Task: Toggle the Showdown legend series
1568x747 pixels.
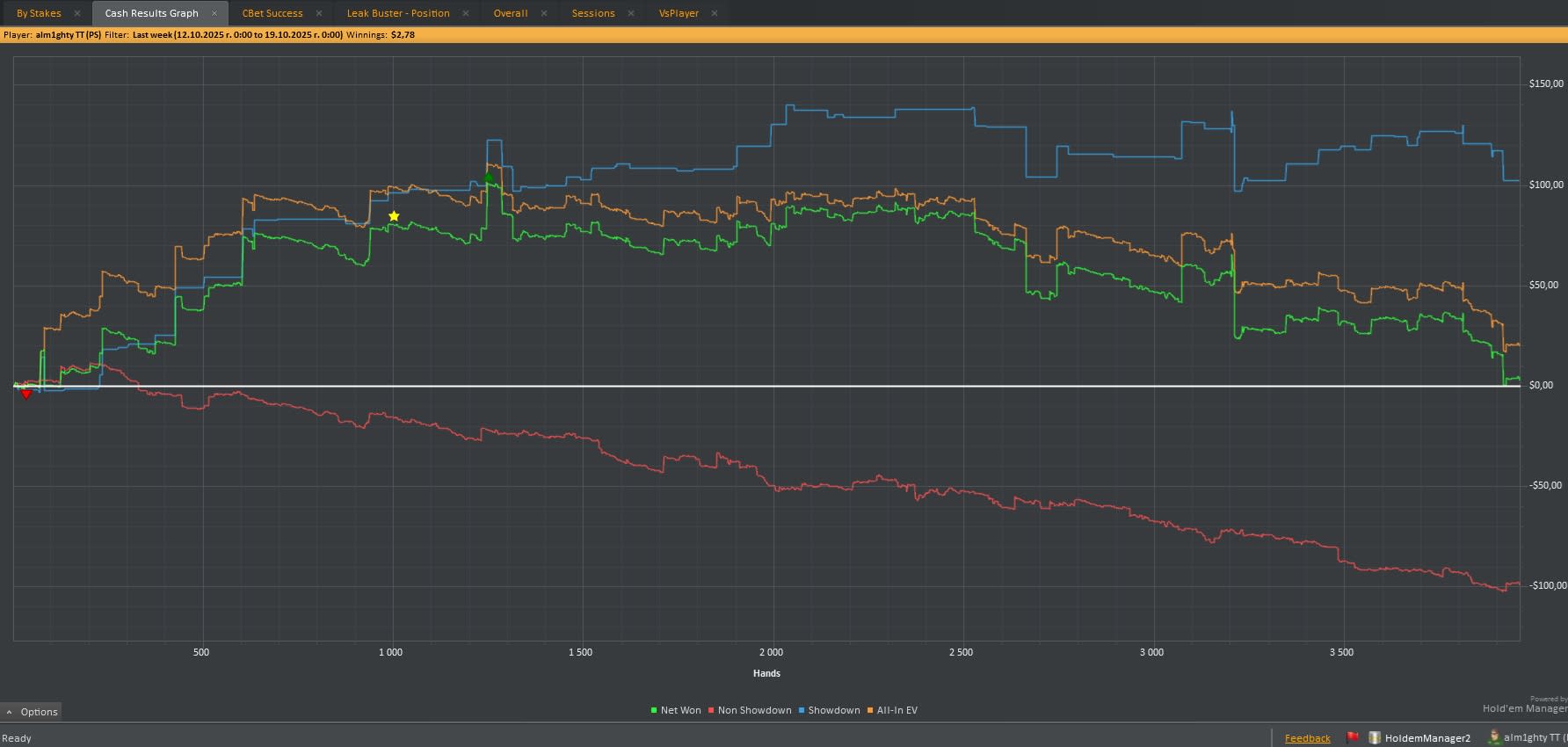Action: (829, 710)
